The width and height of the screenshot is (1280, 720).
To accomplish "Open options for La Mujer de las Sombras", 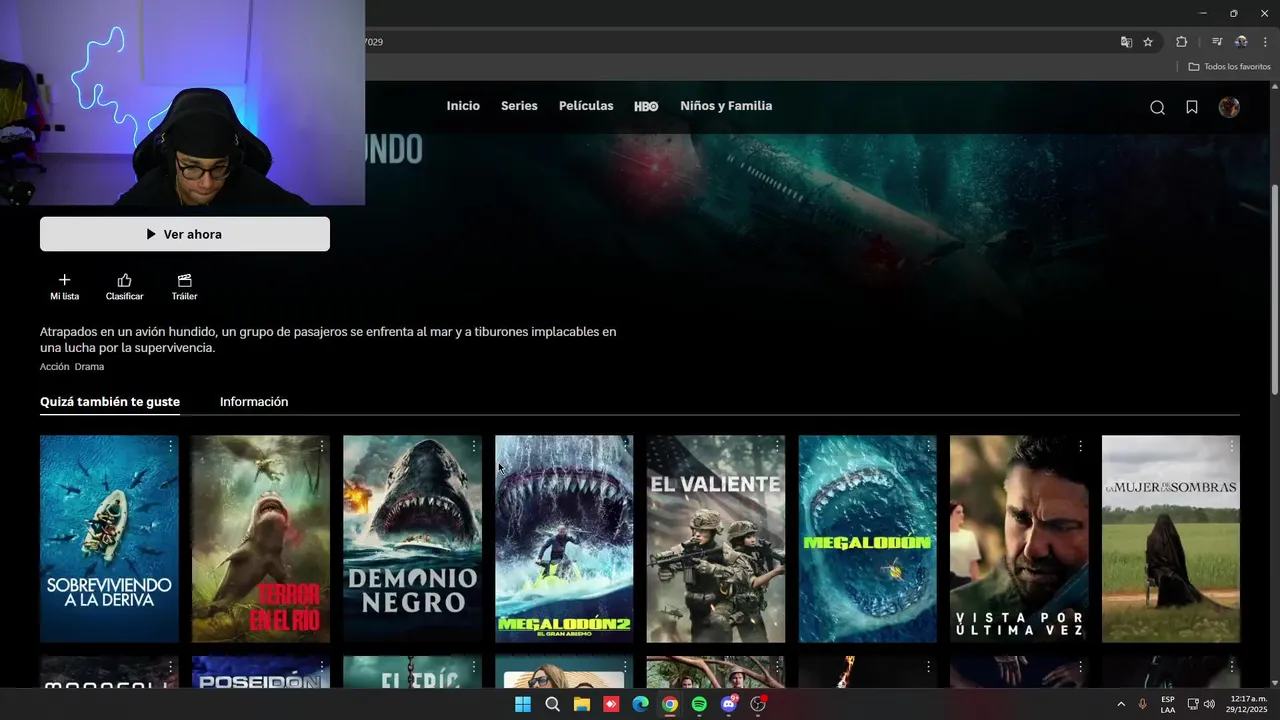I will (1232, 446).
